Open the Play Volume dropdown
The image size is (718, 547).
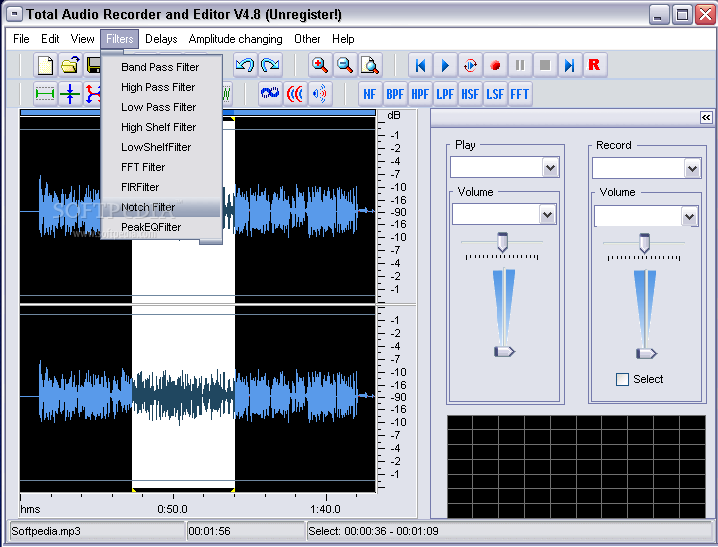(x=547, y=214)
